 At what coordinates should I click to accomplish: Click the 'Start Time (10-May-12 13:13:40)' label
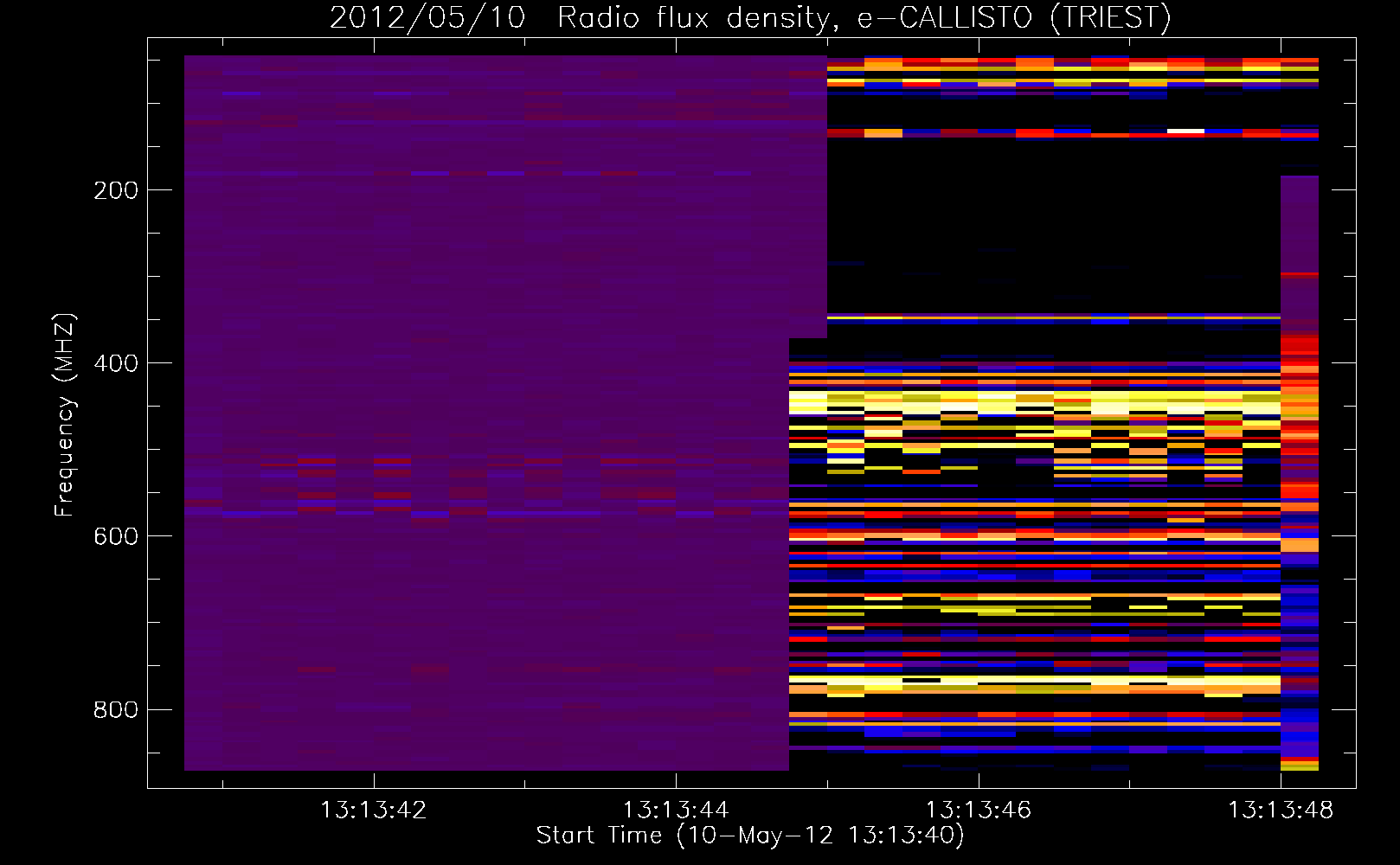pyautogui.click(x=750, y=836)
